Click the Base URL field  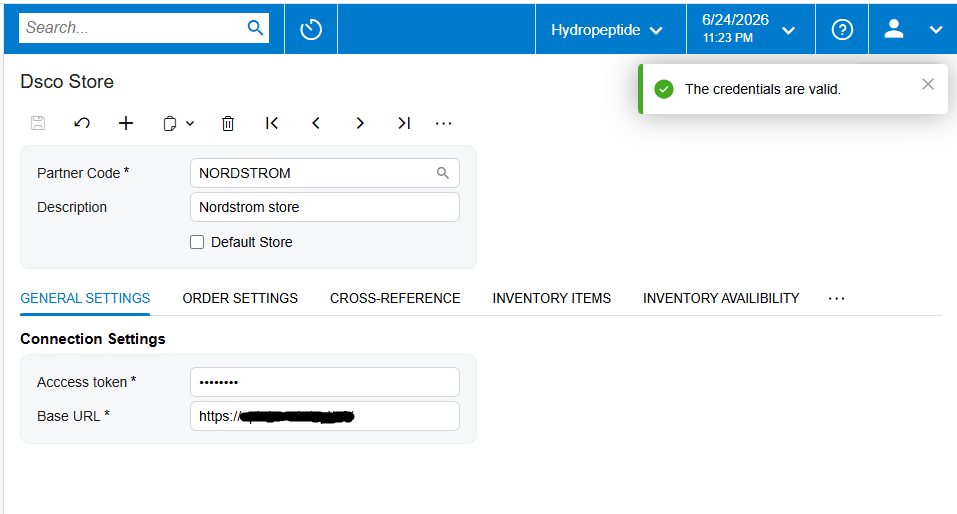pos(324,416)
